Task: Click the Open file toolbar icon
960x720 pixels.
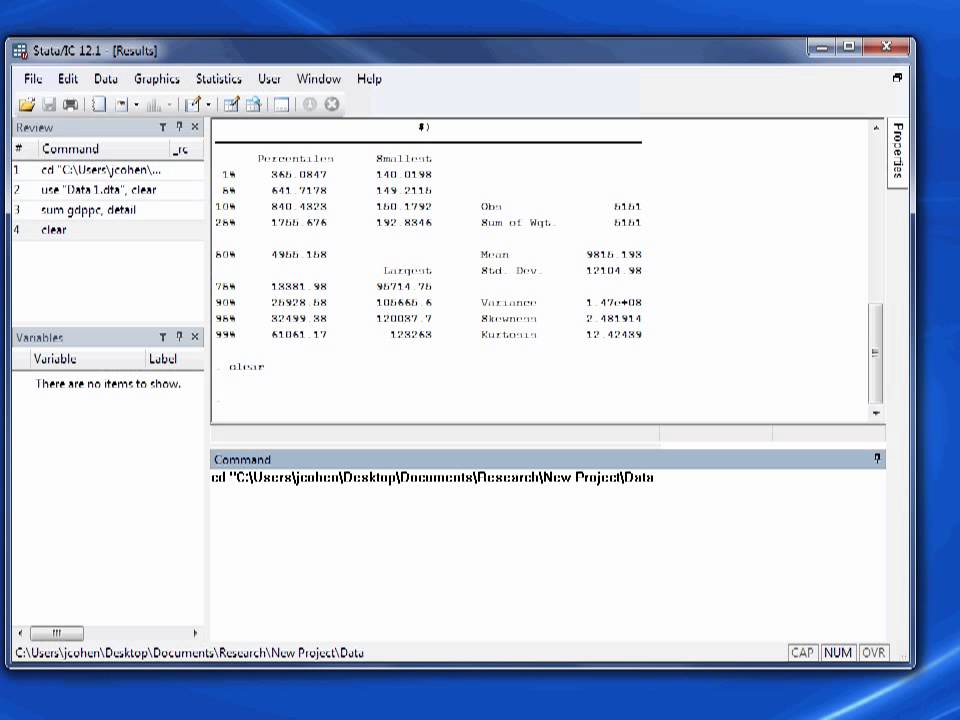Action: pyautogui.click(x=26, y=105)
